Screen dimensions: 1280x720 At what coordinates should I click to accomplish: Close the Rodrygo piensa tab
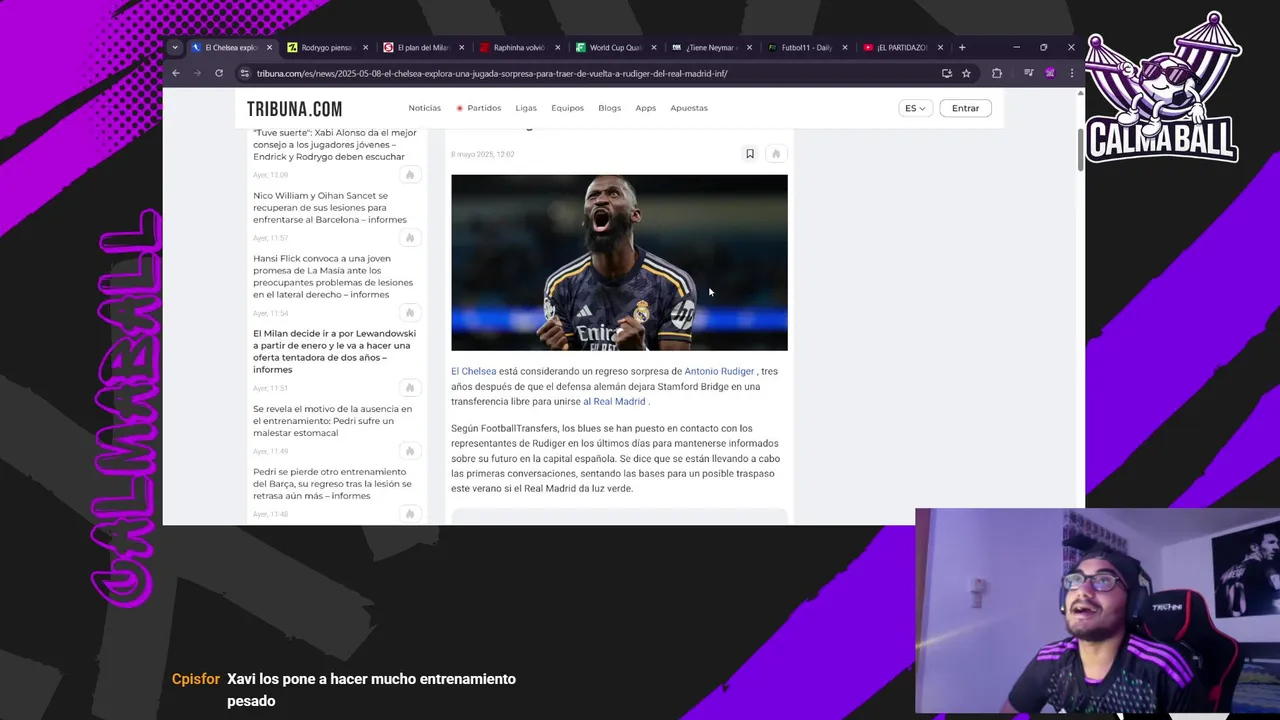tap(365, 47)
